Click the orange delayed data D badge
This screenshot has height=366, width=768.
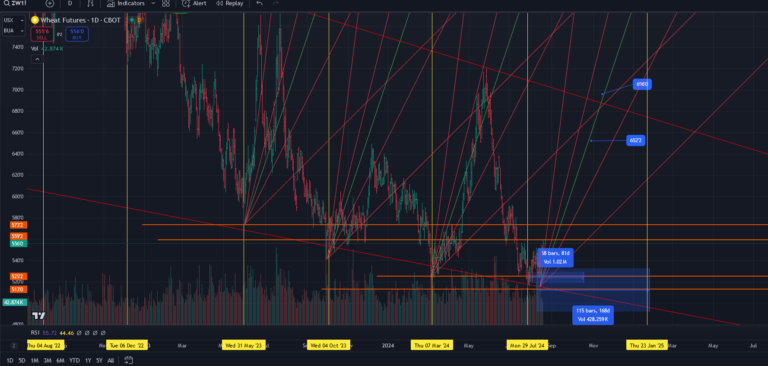[139, 20]
